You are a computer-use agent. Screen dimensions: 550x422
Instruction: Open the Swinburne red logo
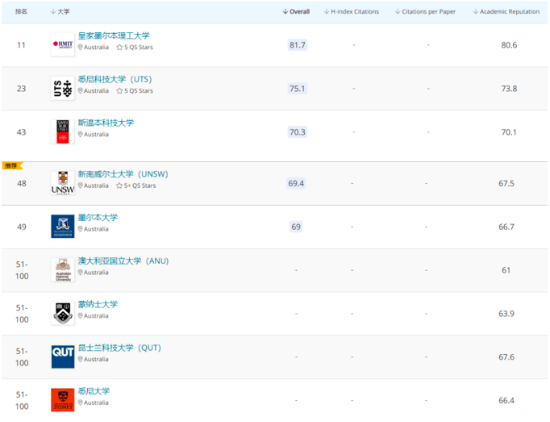62,132
